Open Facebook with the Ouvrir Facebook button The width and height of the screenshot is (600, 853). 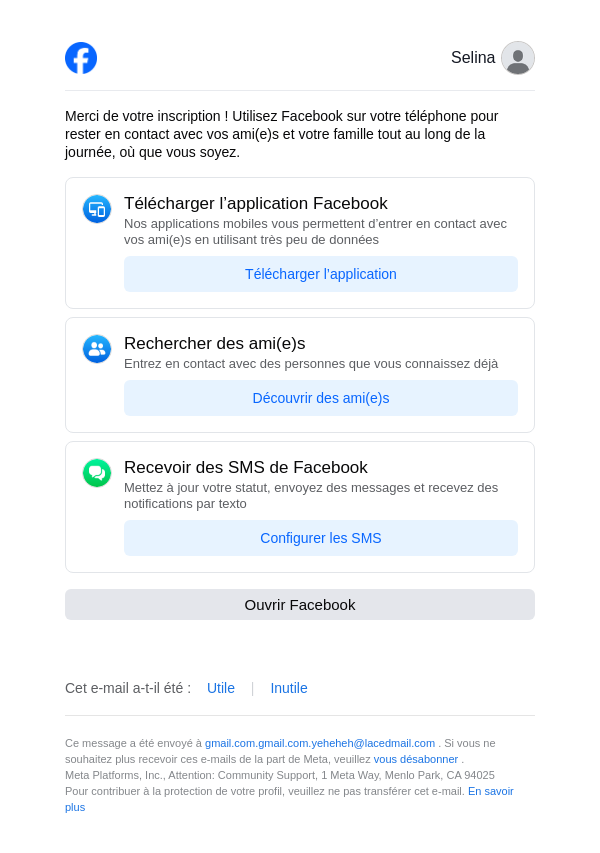300,604
